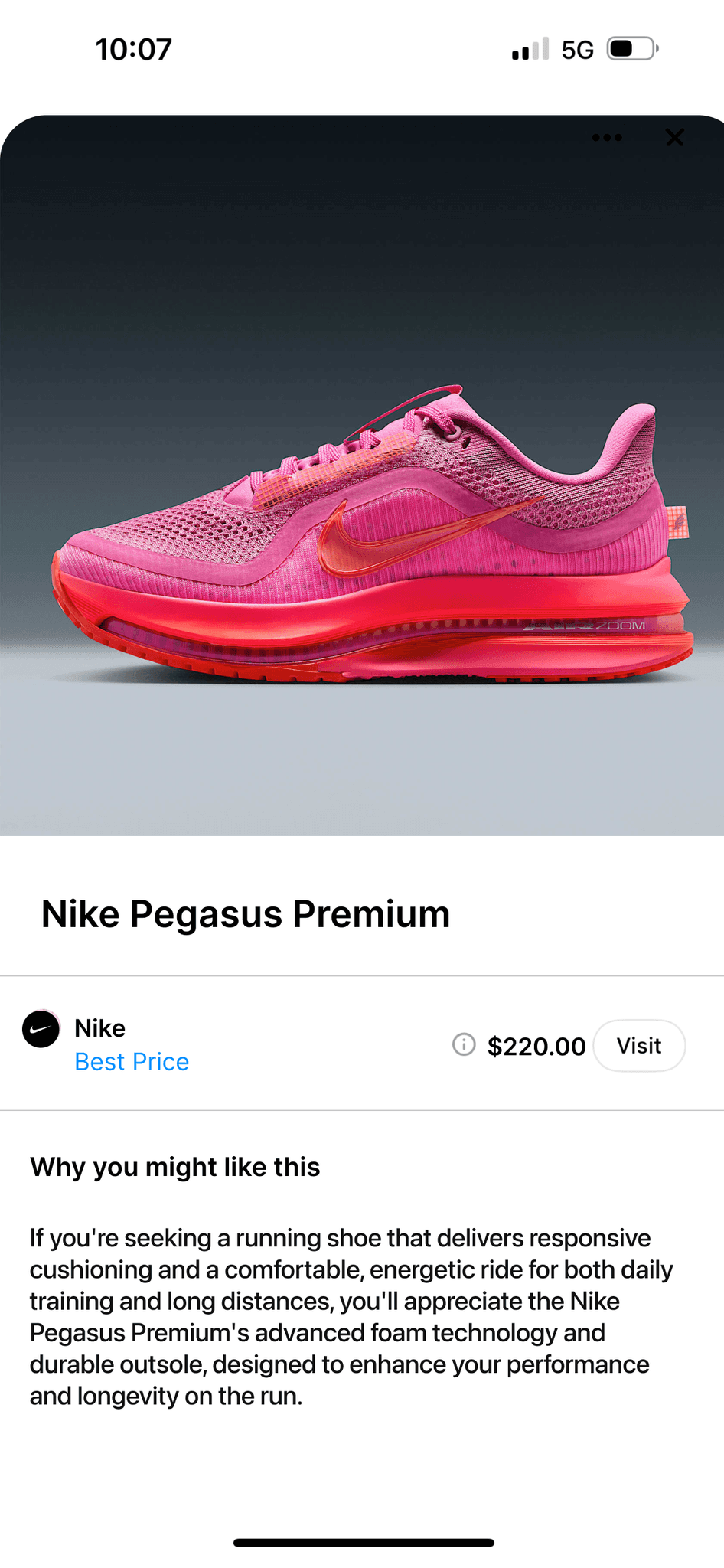Tap the 5G network label
Screen dimensions: 724x1568
pyautogui.click(x=577, y=51)
